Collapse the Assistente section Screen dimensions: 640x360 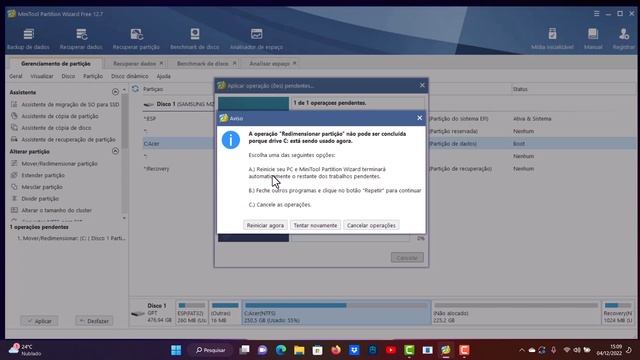115,92
